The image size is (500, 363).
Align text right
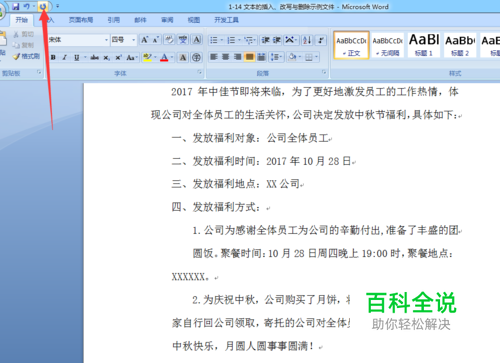pyautogui.click(x=237, y=57)
